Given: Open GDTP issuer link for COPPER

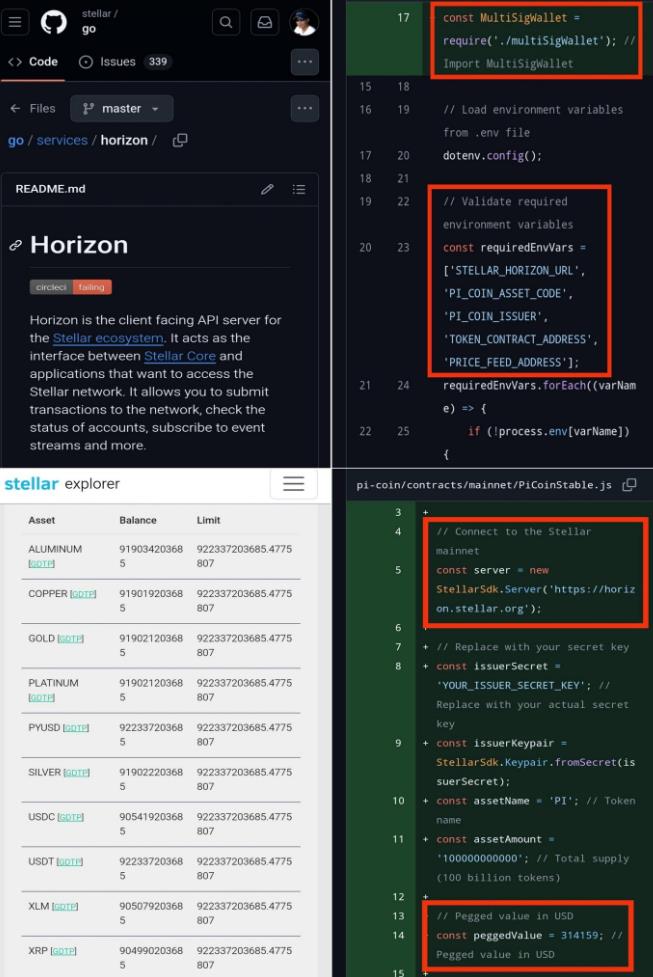Looking at the screenshot, I should pos(83,594).
